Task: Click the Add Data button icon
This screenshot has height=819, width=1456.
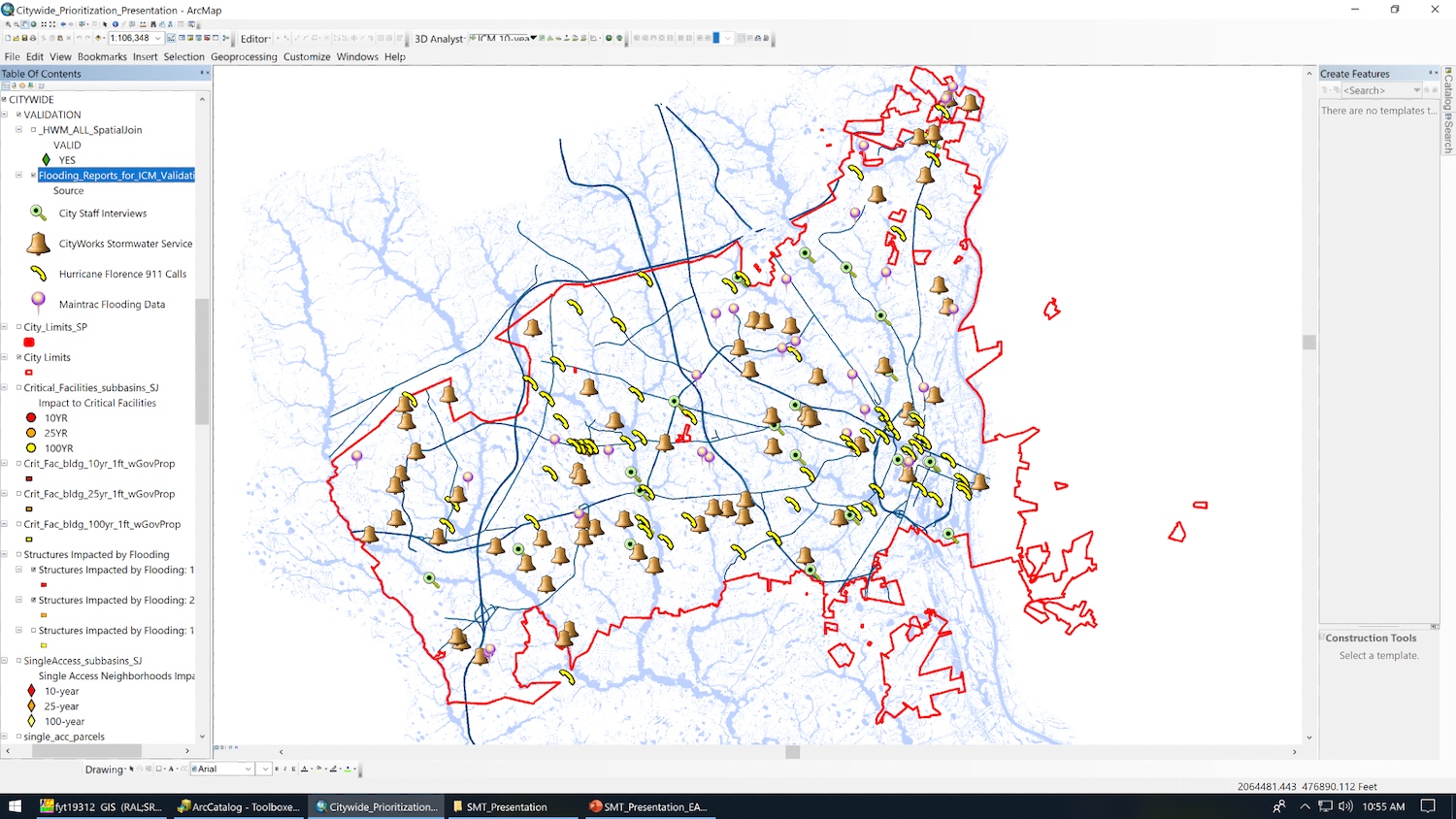Action: click(x=99, y=39)
